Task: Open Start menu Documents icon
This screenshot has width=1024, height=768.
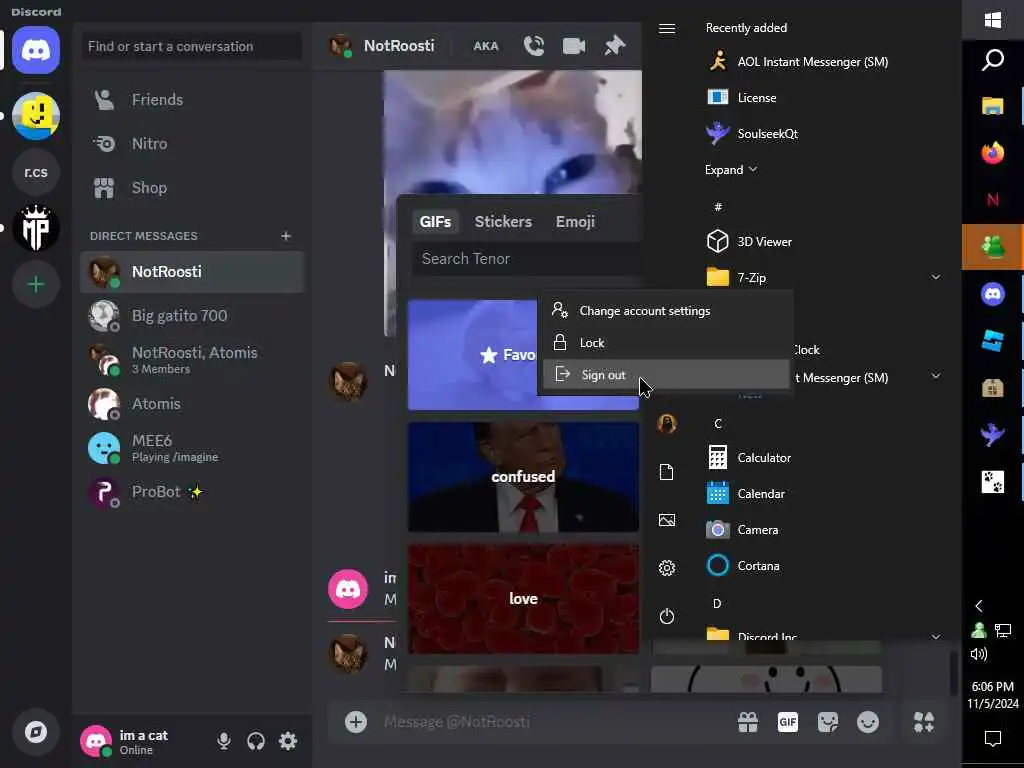Action: pyautogui.click(x=667, y=472)
